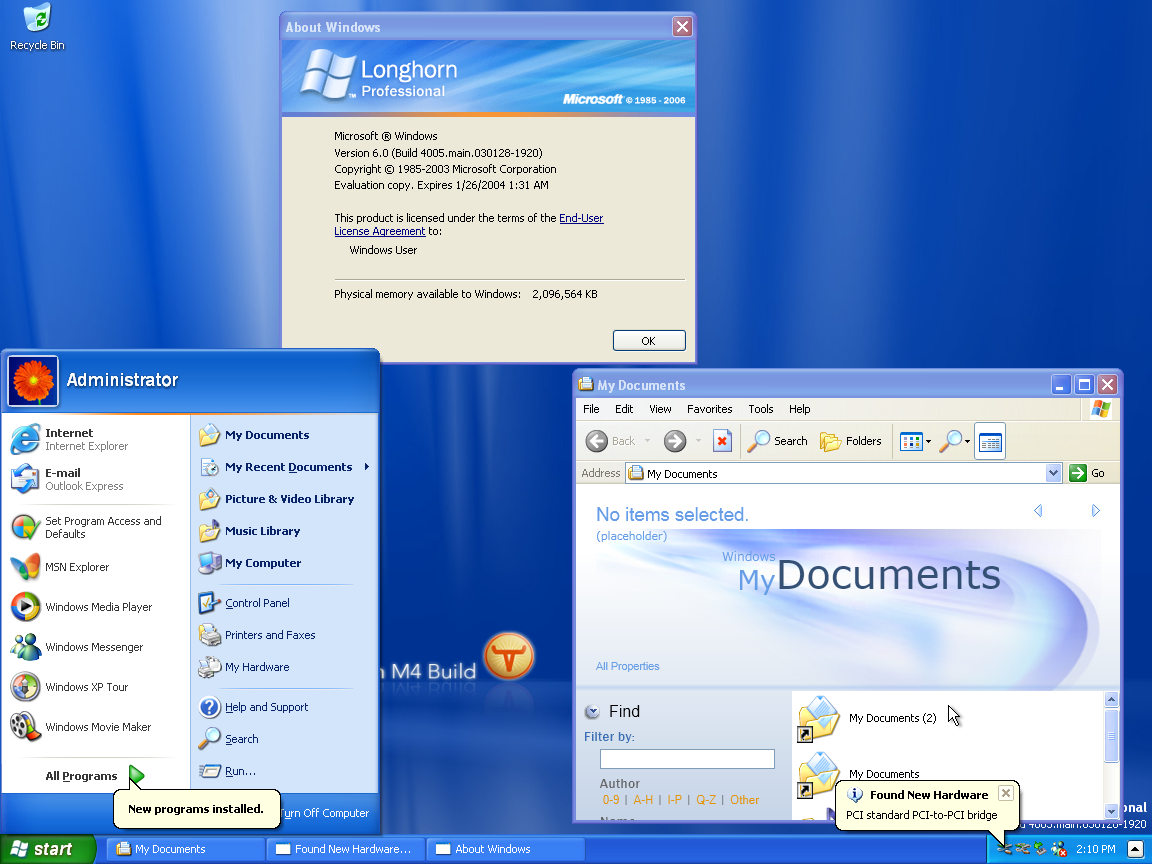Click the Filter by text field
This screenshot has height=864, width=1152.
coord(687,759)
